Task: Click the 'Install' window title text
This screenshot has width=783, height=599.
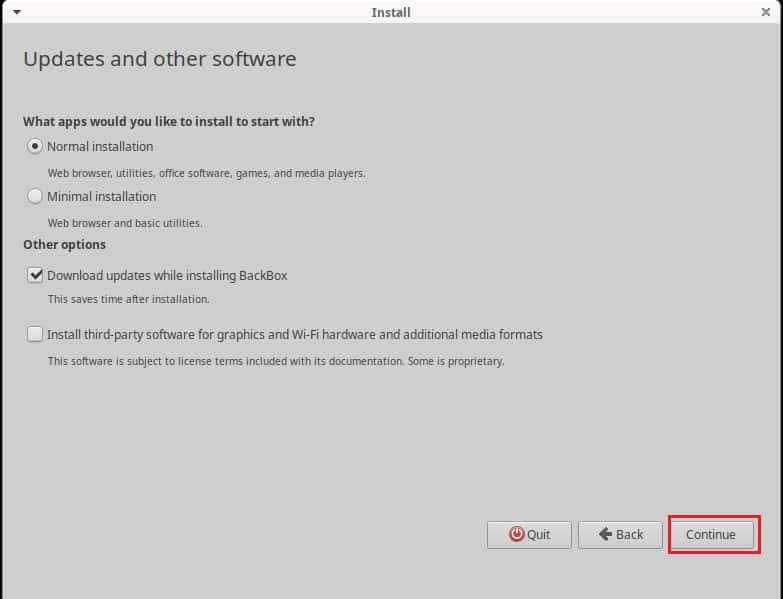Action: 391,12
